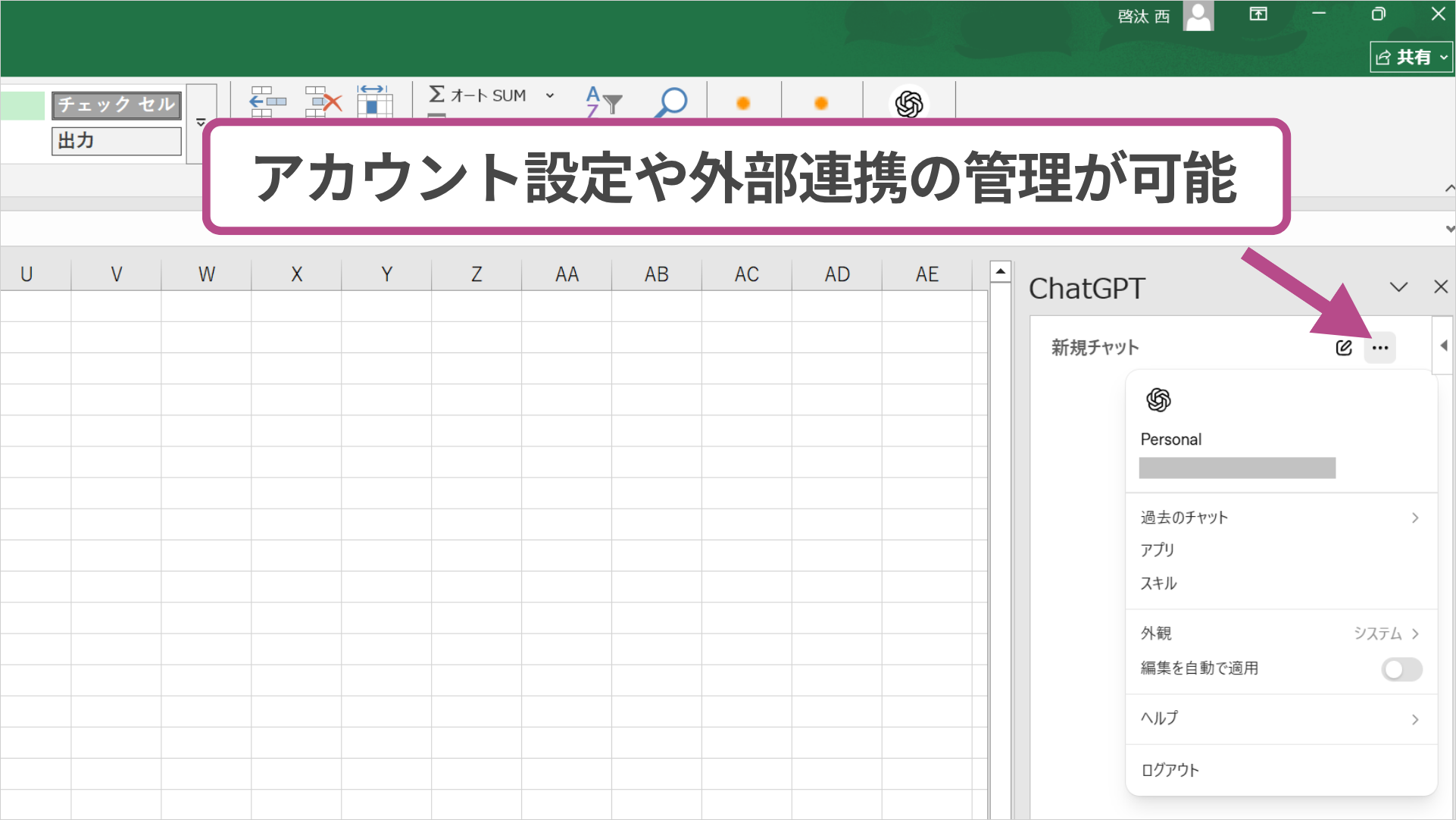Viewport: 1456px width, 820px height.
Task: Select the 出力 cell style
Action: (x=117, y=141)
